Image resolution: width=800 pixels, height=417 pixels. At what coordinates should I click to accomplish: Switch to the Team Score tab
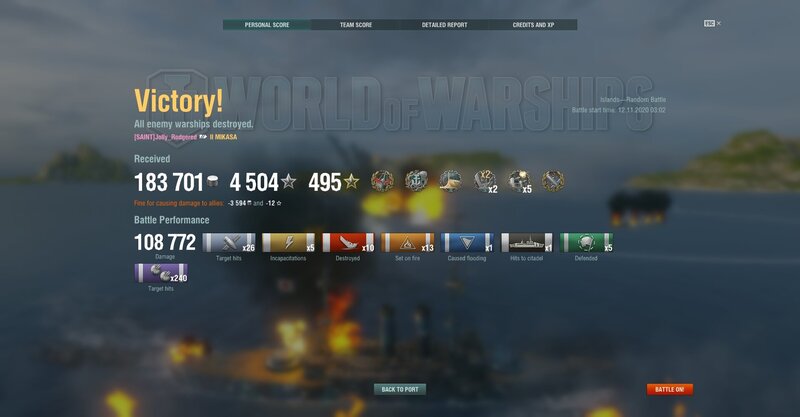(356, 24)
